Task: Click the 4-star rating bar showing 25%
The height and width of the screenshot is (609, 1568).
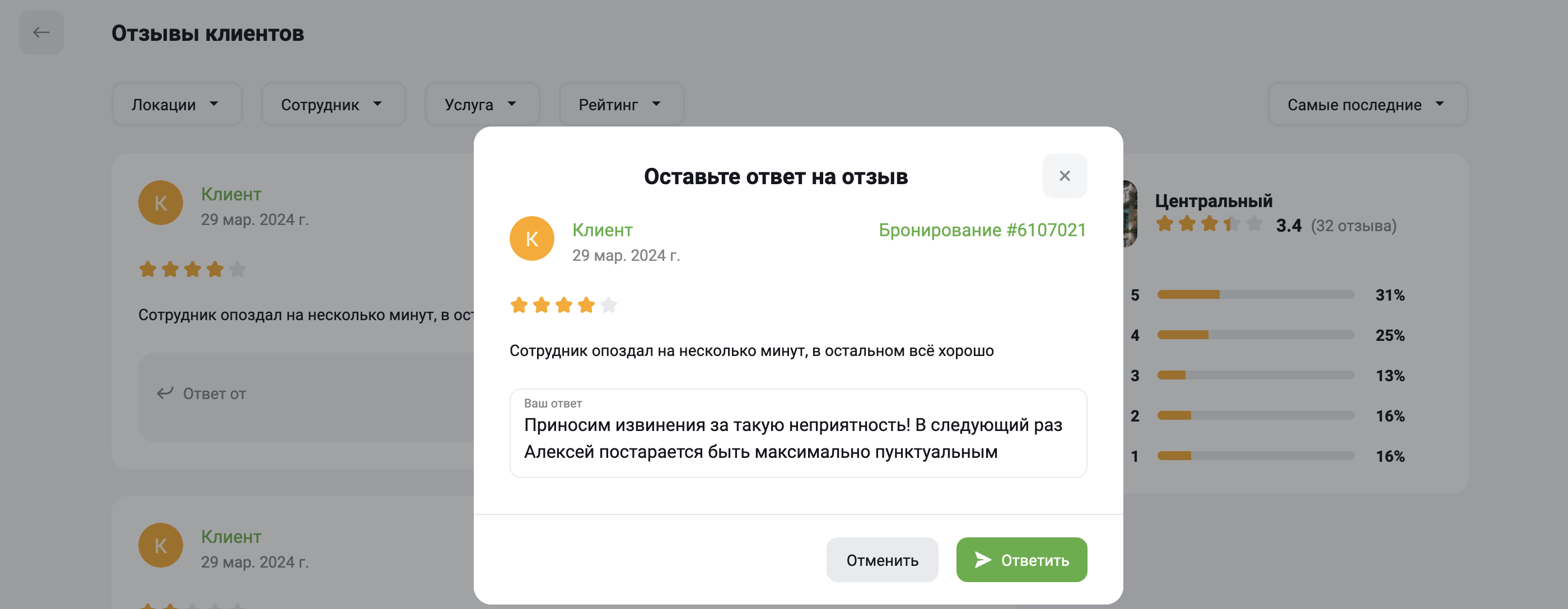Action: point(1256,335)
